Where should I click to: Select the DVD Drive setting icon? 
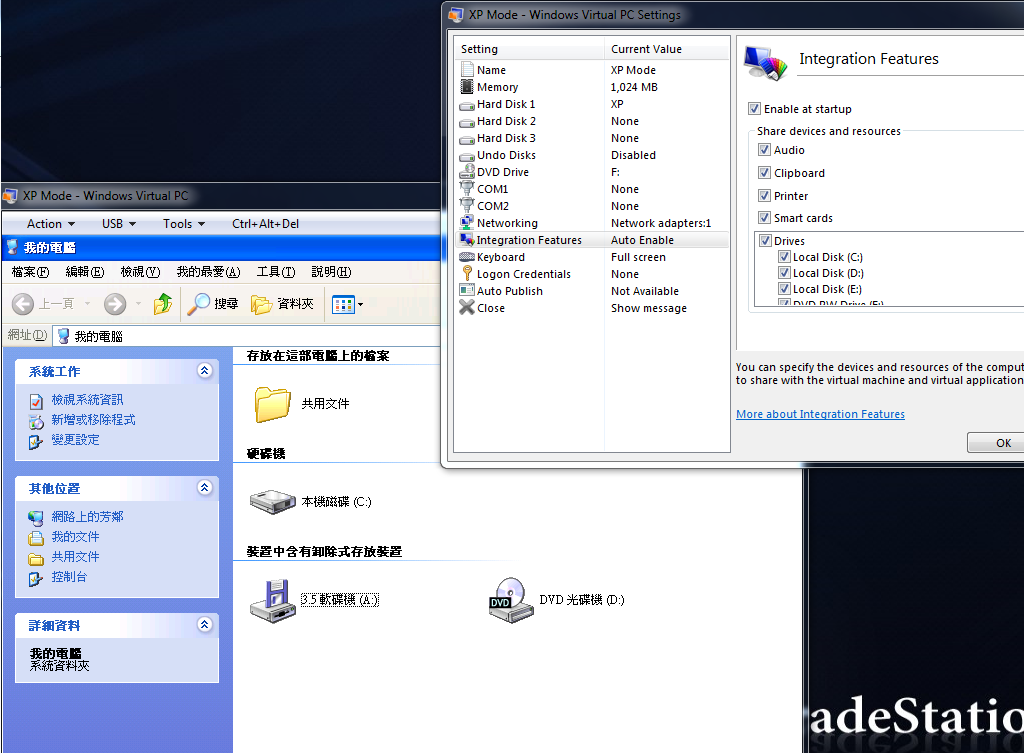pos(467,171)
